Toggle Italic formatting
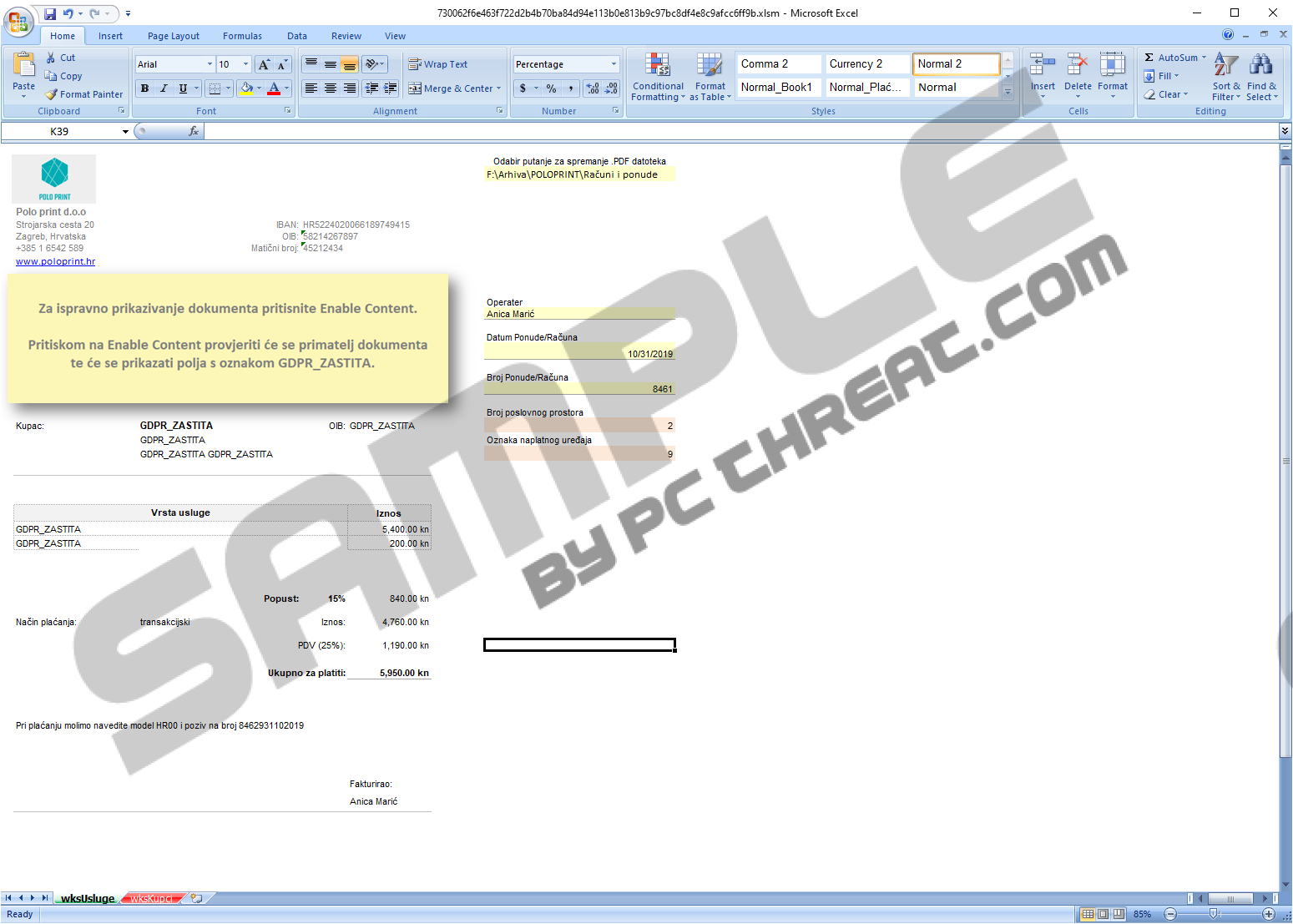 click(x=164, y=88)
